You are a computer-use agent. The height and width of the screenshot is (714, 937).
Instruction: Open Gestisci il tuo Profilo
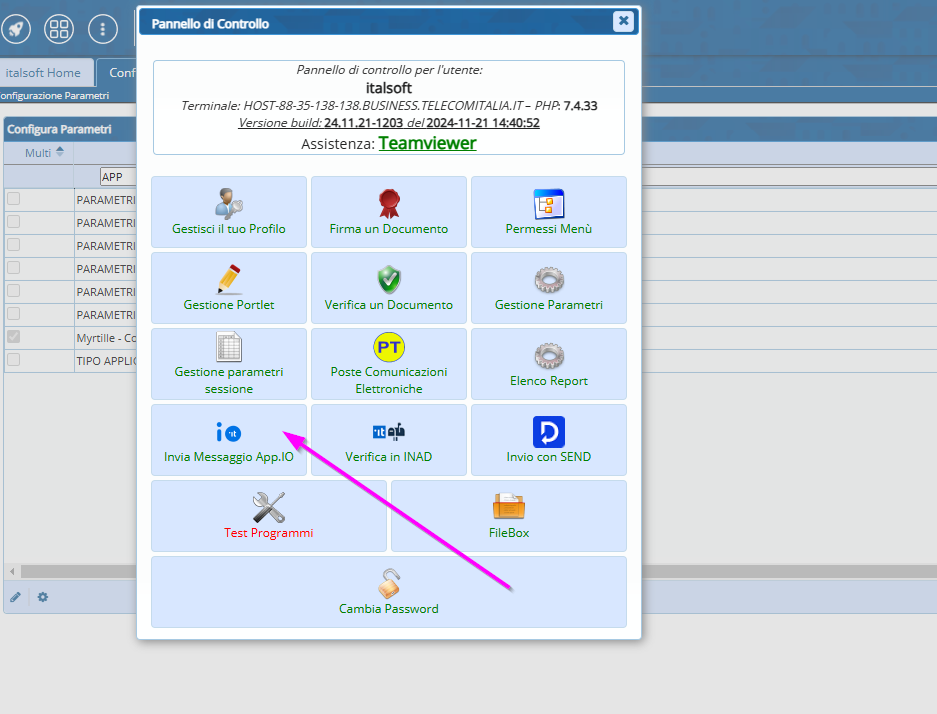pyautogui.click(x=228, y=212)
